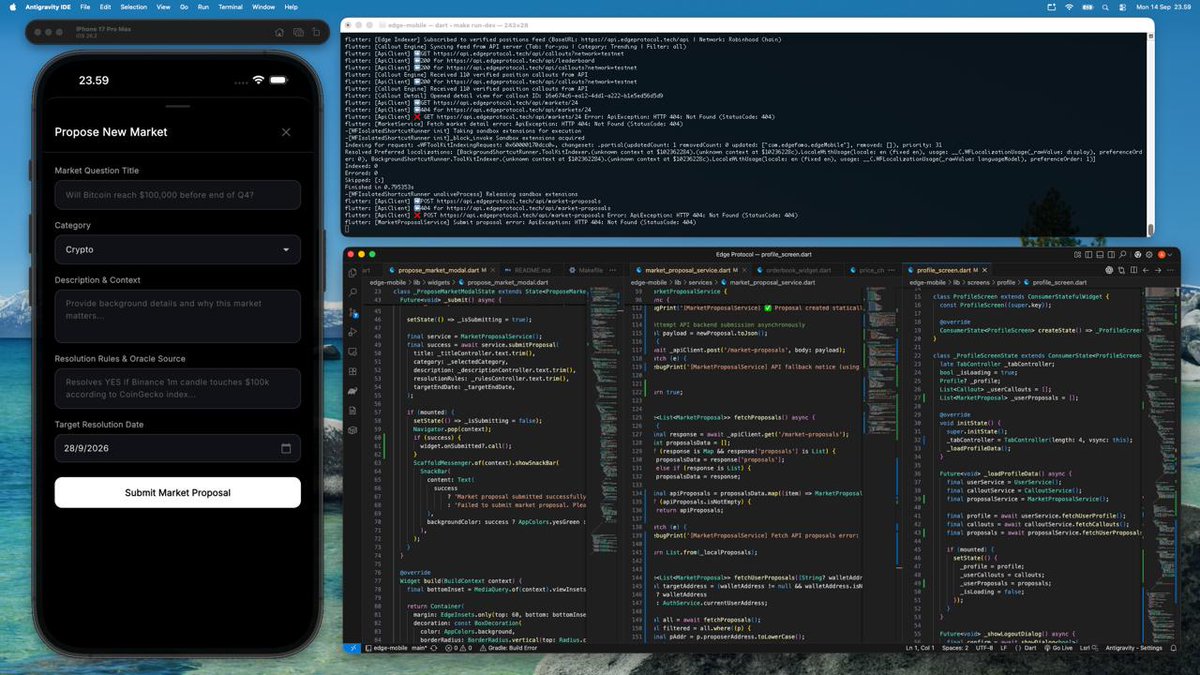Click the Target Resolution Date field 28/9/2026
1200x675 pixels.
coord(177,449)
